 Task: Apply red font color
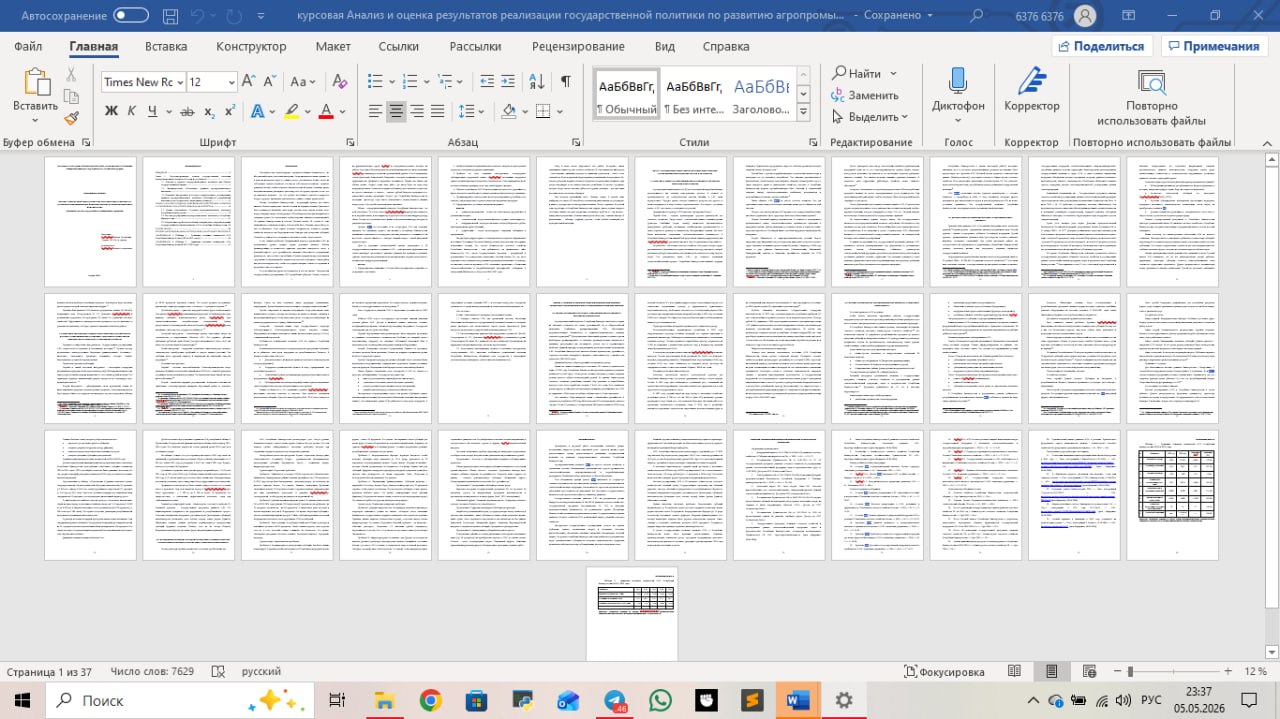325,111
